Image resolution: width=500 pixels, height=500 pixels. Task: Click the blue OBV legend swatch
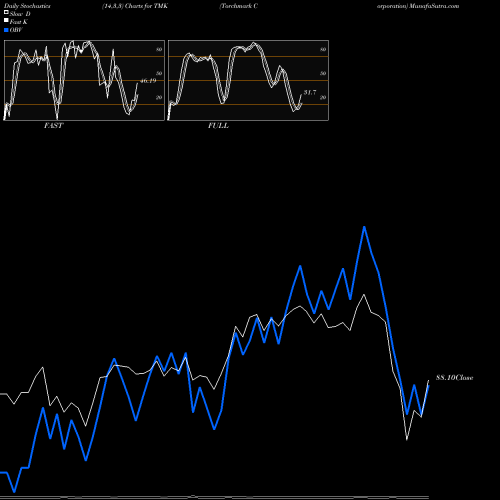point(6,30)
